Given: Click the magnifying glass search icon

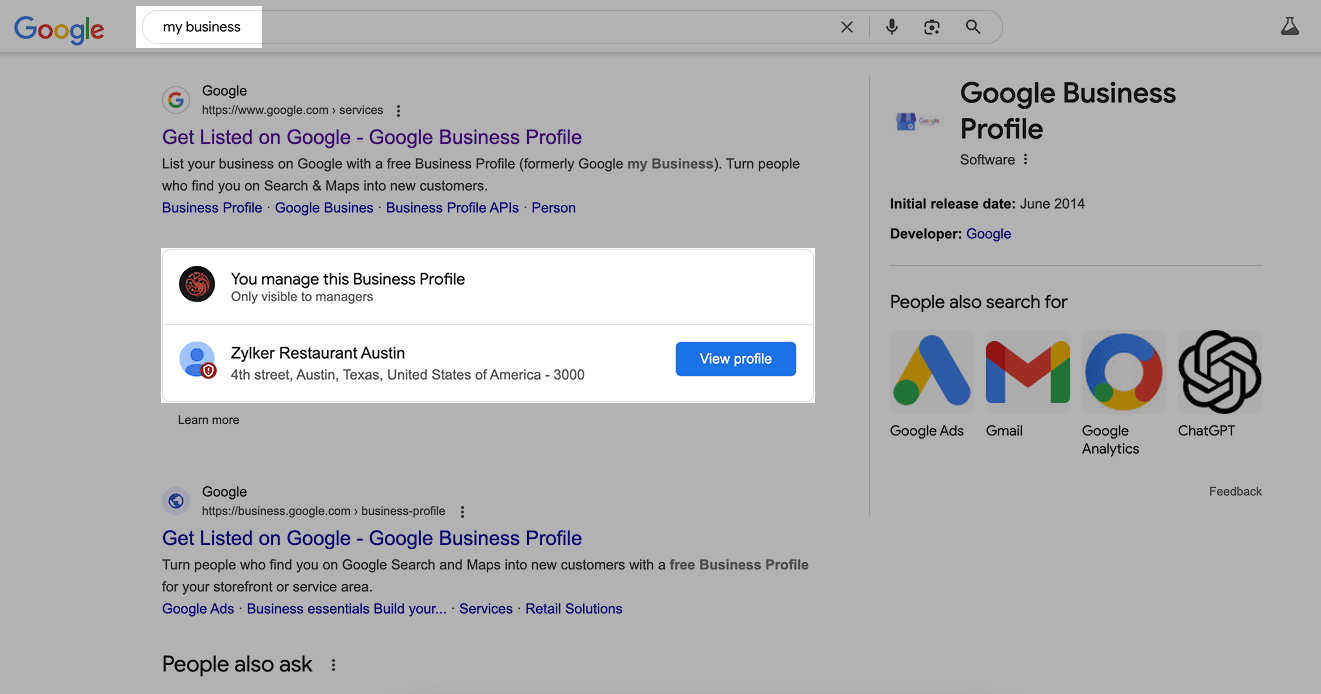Looking at the screenshot, I should (973, 28).
